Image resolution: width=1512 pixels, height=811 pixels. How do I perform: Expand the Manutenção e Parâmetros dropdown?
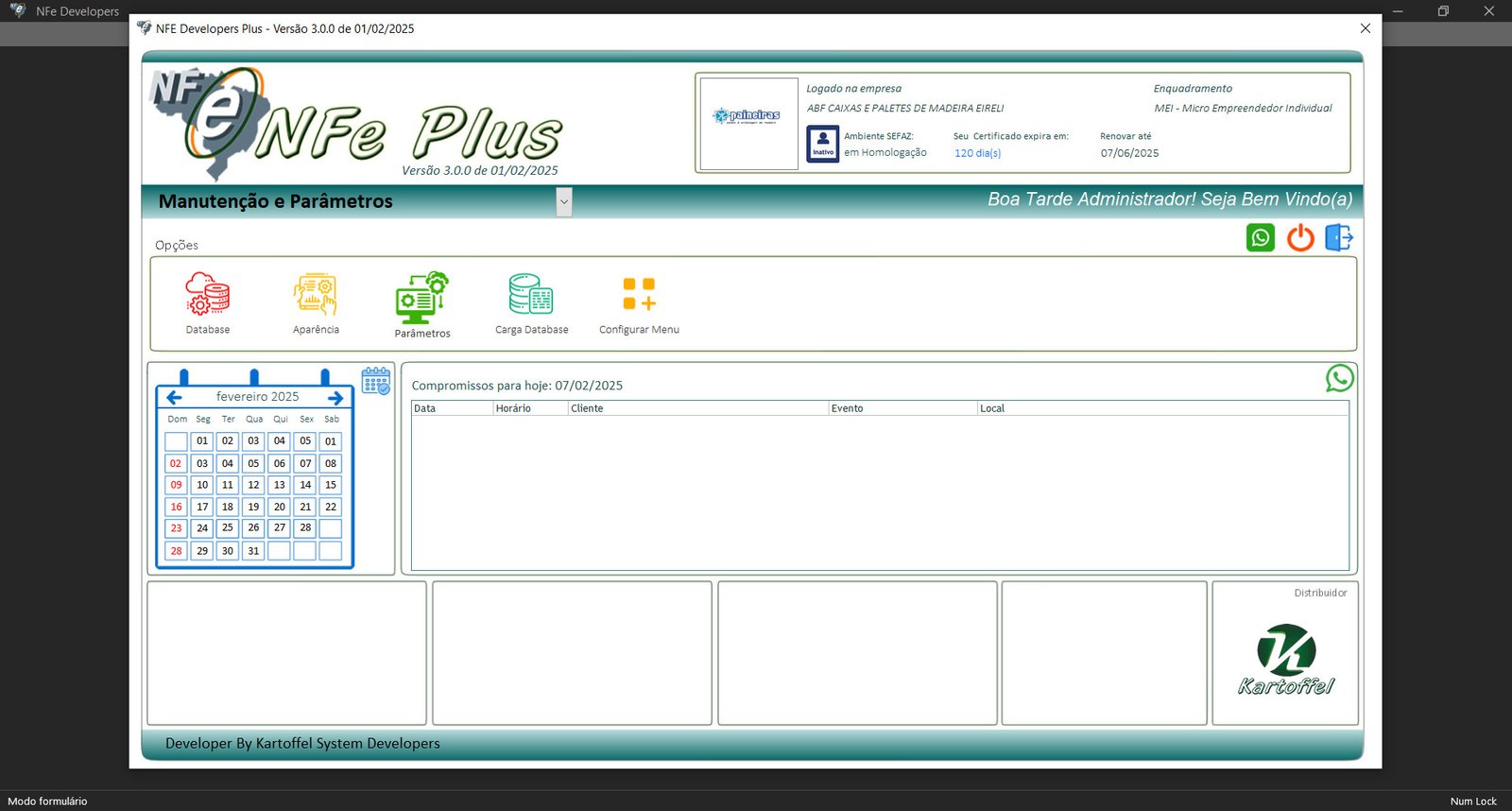click(564, 201)
